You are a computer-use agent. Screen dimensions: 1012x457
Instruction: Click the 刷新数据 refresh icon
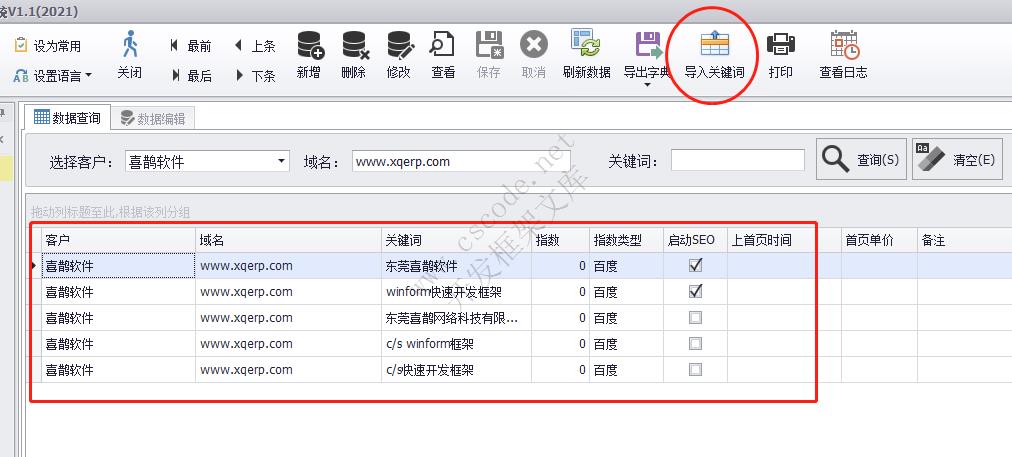point(586,46)
